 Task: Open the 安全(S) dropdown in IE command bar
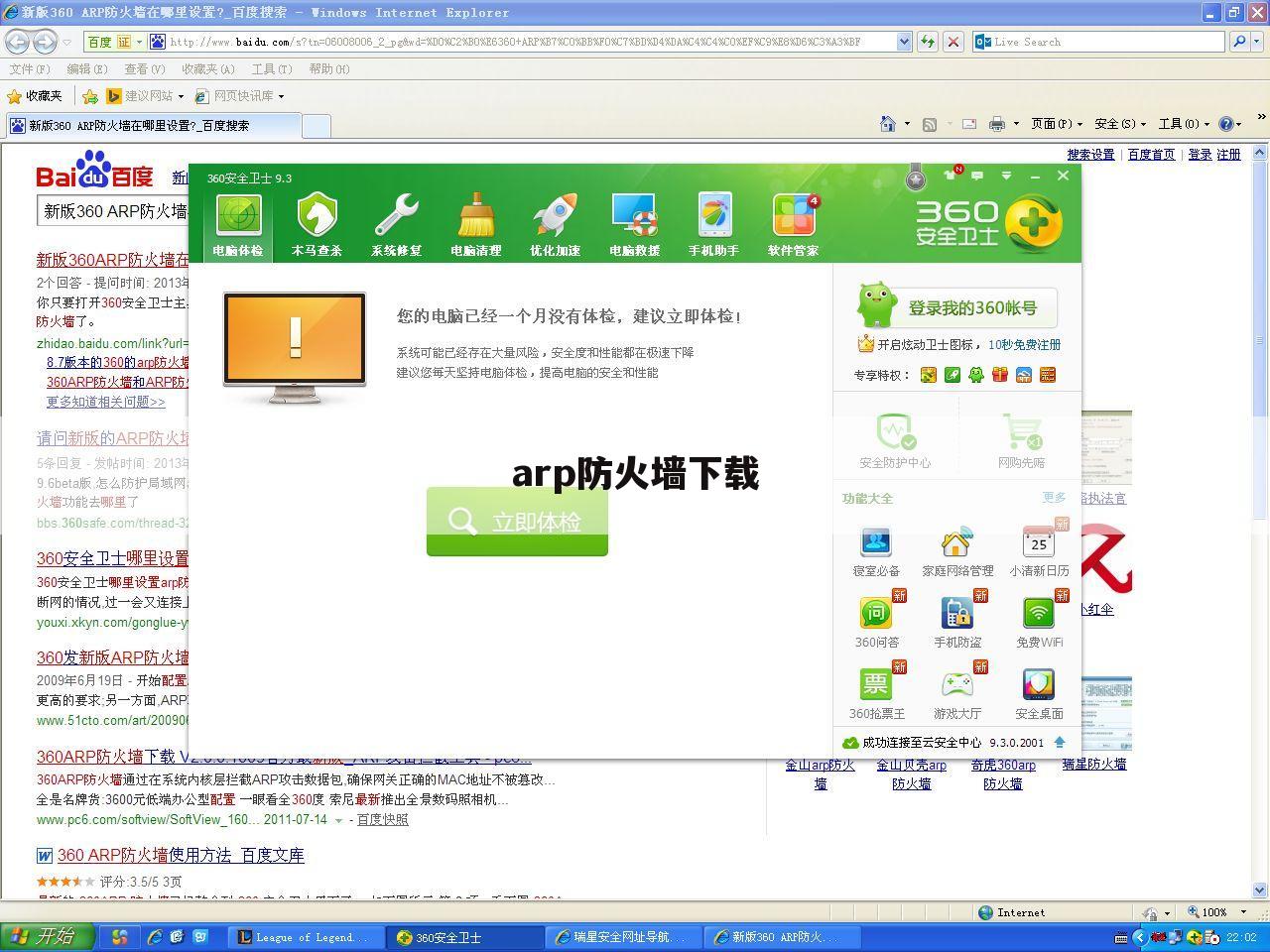click(1120, 124)
